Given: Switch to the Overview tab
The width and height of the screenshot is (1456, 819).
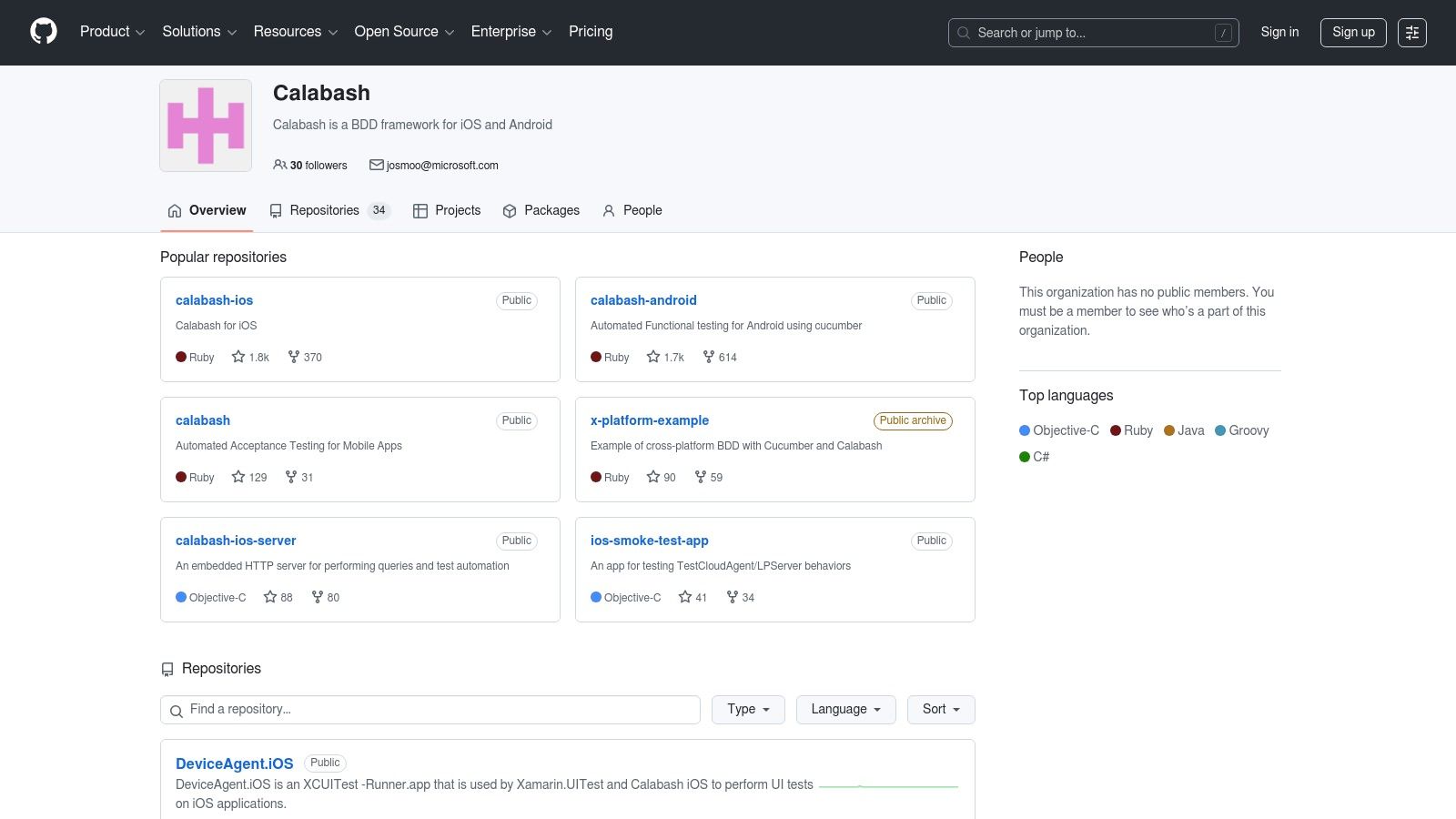Looking at the screenshot, I should click(x=207, y=210).
